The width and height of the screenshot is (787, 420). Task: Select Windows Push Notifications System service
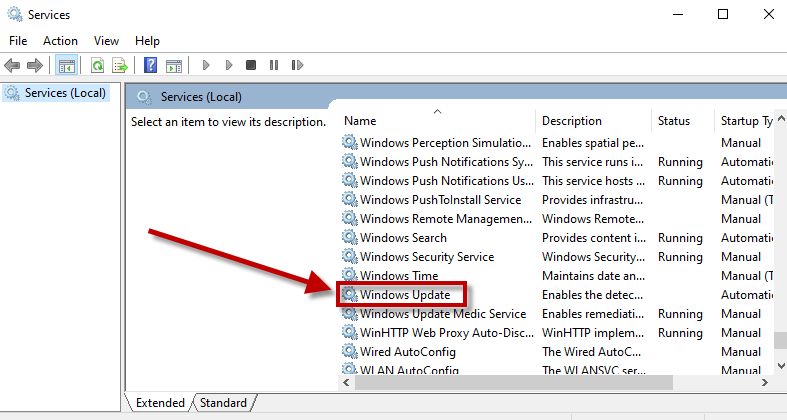(x=557, y=162)
